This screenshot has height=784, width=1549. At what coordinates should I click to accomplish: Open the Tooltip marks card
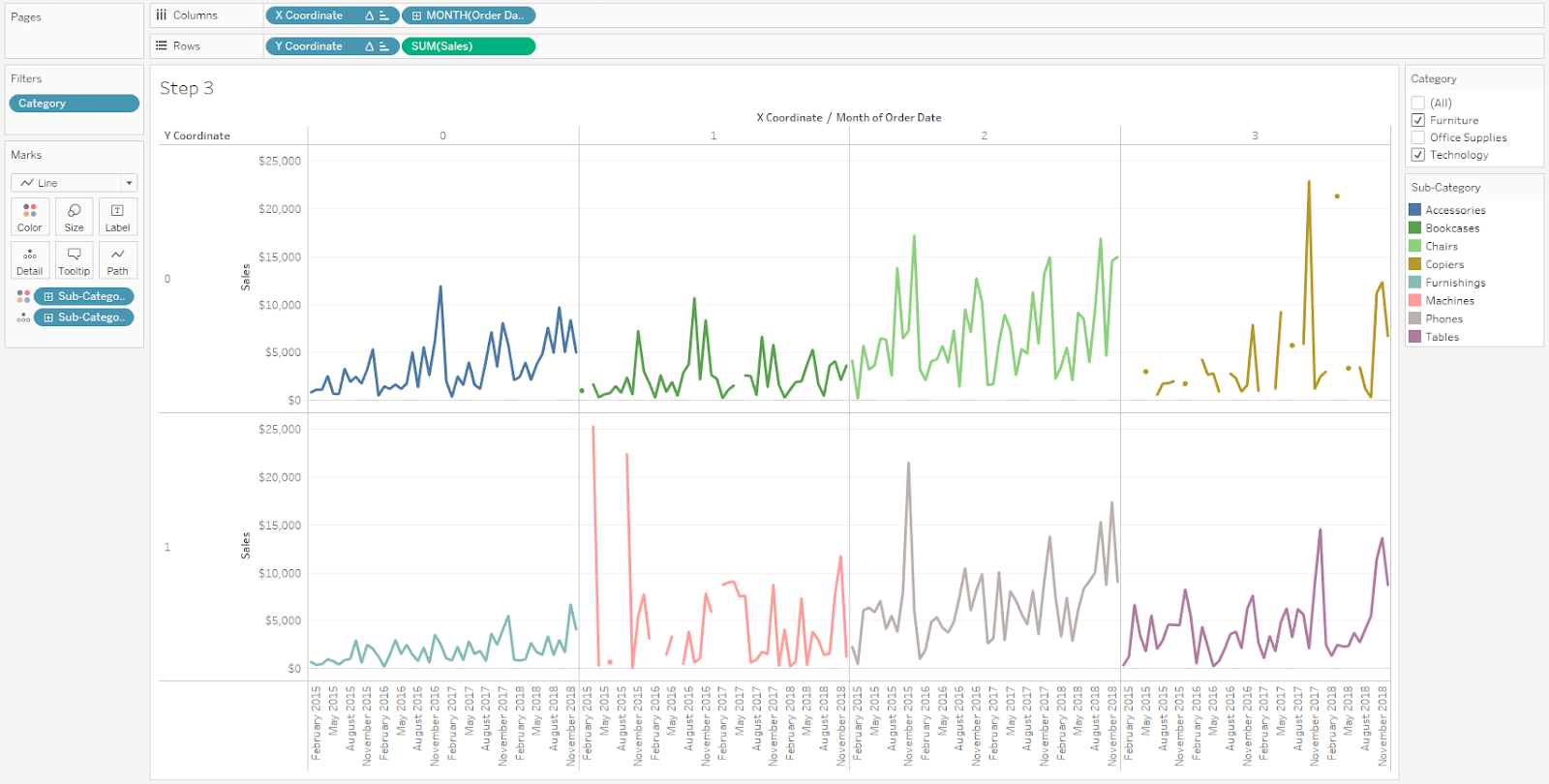[75, 260]
